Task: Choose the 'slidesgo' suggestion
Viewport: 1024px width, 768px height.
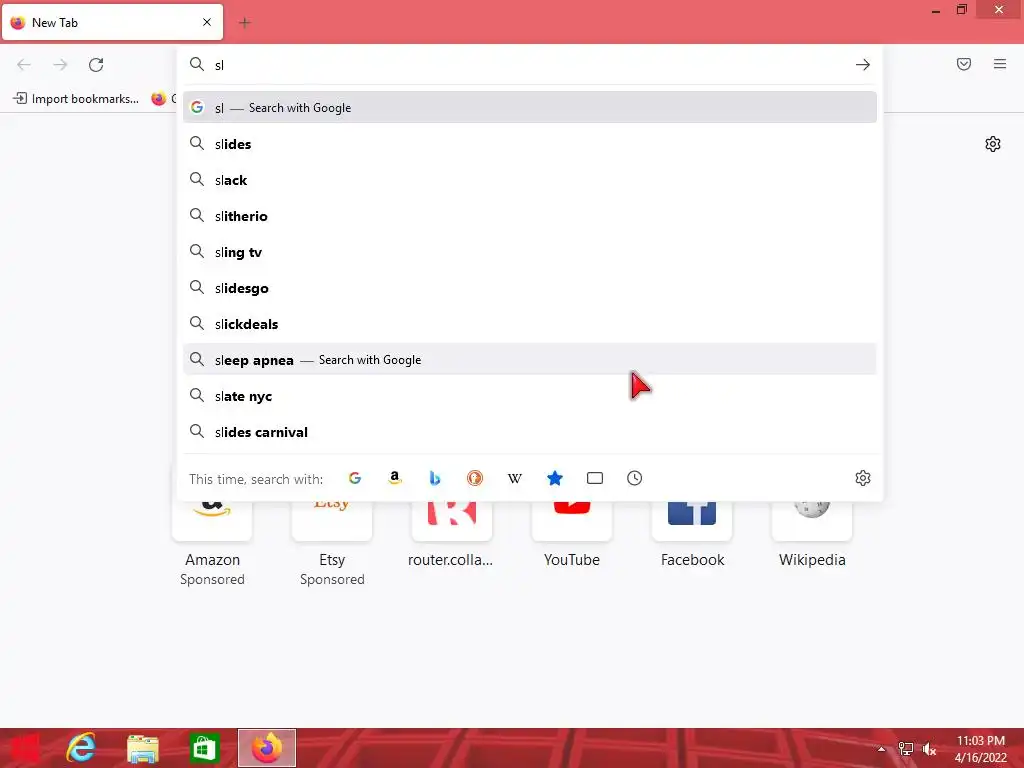Action: tap(530, 288)
